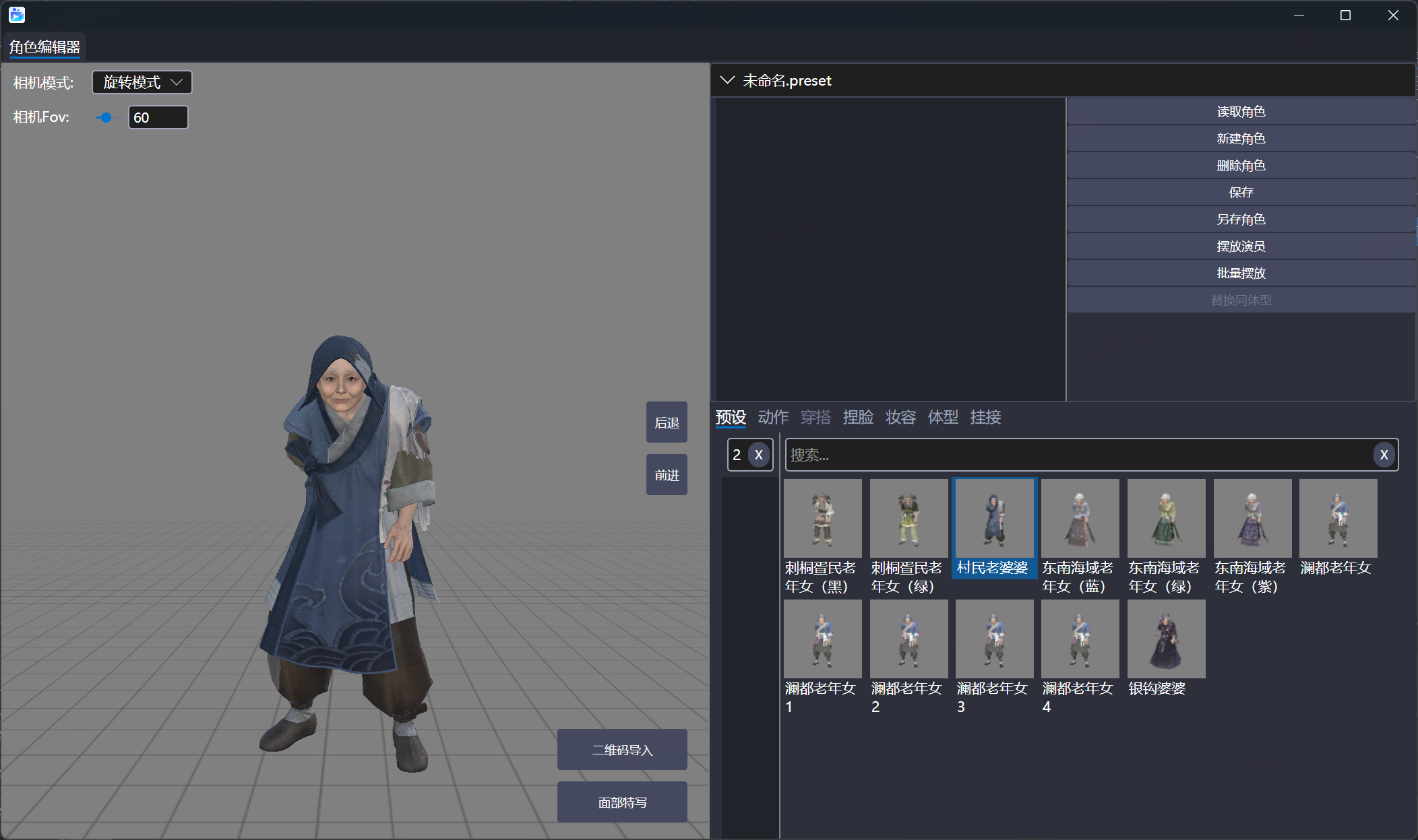Click the 面部特写 button
This screenshot has height=840, width=1418.
pos(622,802)
